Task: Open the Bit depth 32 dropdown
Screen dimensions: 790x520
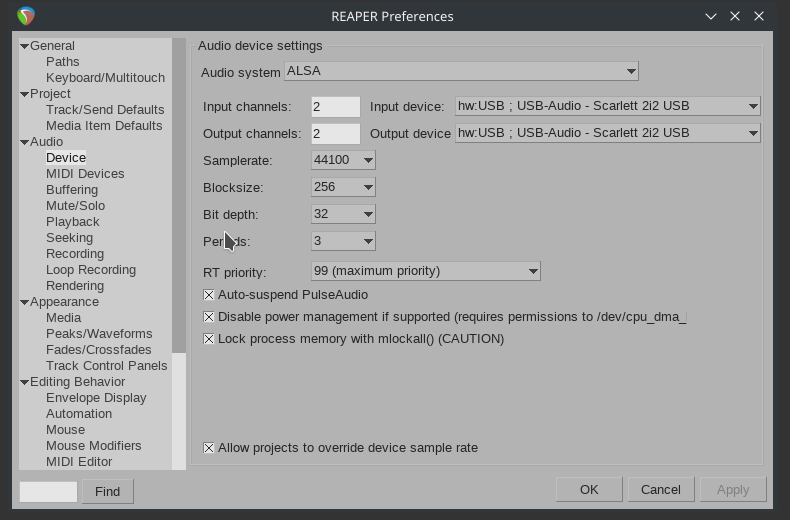Action: [x=343, y=214]
